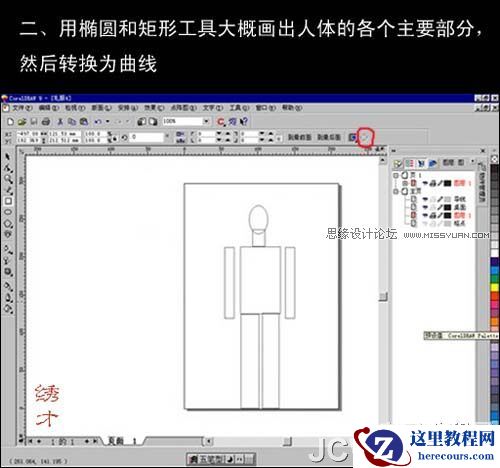The width and height of the screenshot is (500, 468).
Task: Select the Ellipse tool
Action: [x=8, y=212]
